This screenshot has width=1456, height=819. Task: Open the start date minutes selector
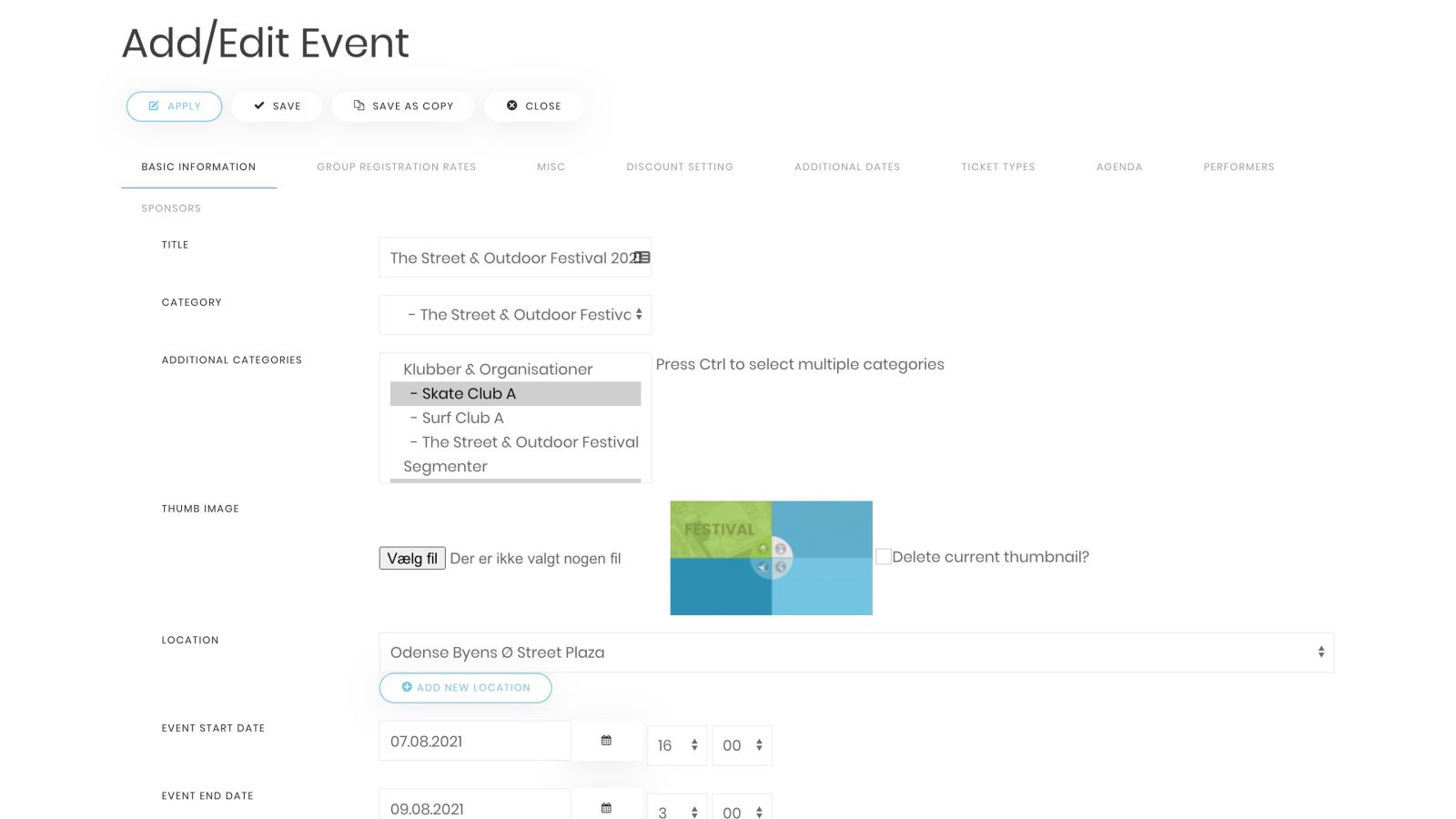click(x=742, y=745)
